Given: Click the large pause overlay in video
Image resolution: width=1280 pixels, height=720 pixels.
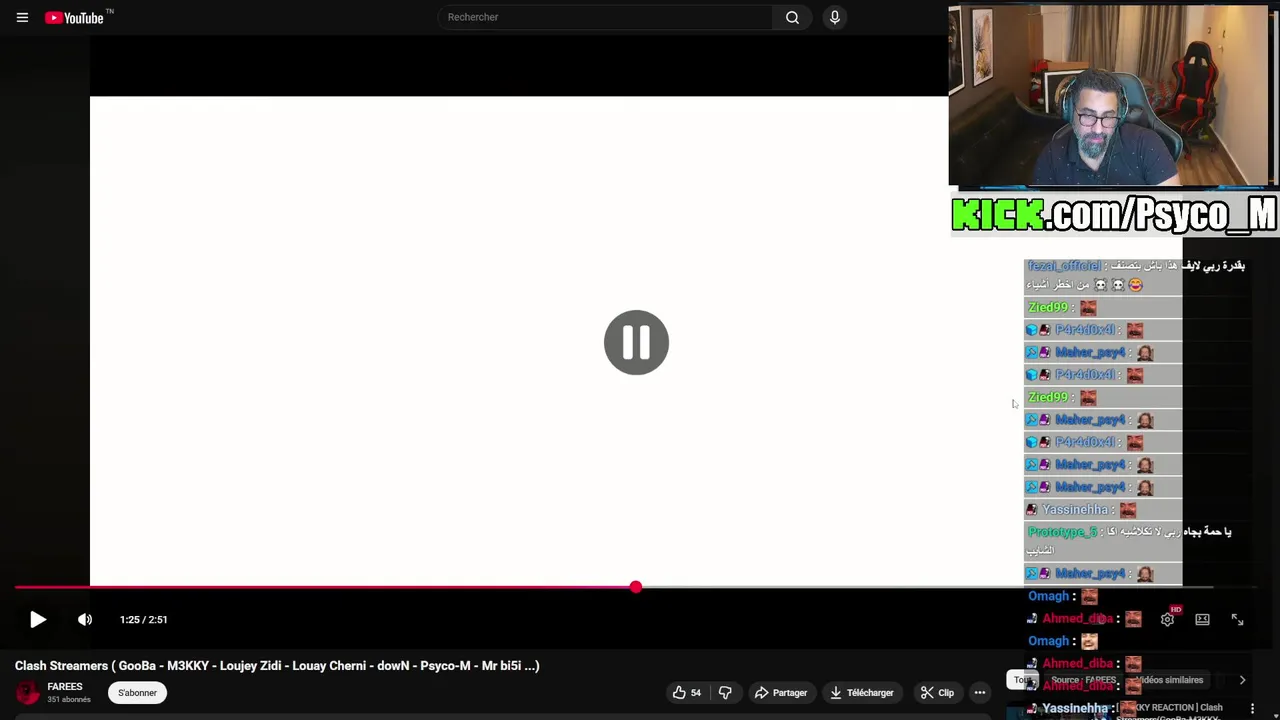Looking at the screenshot, I should tap(636, 343).
